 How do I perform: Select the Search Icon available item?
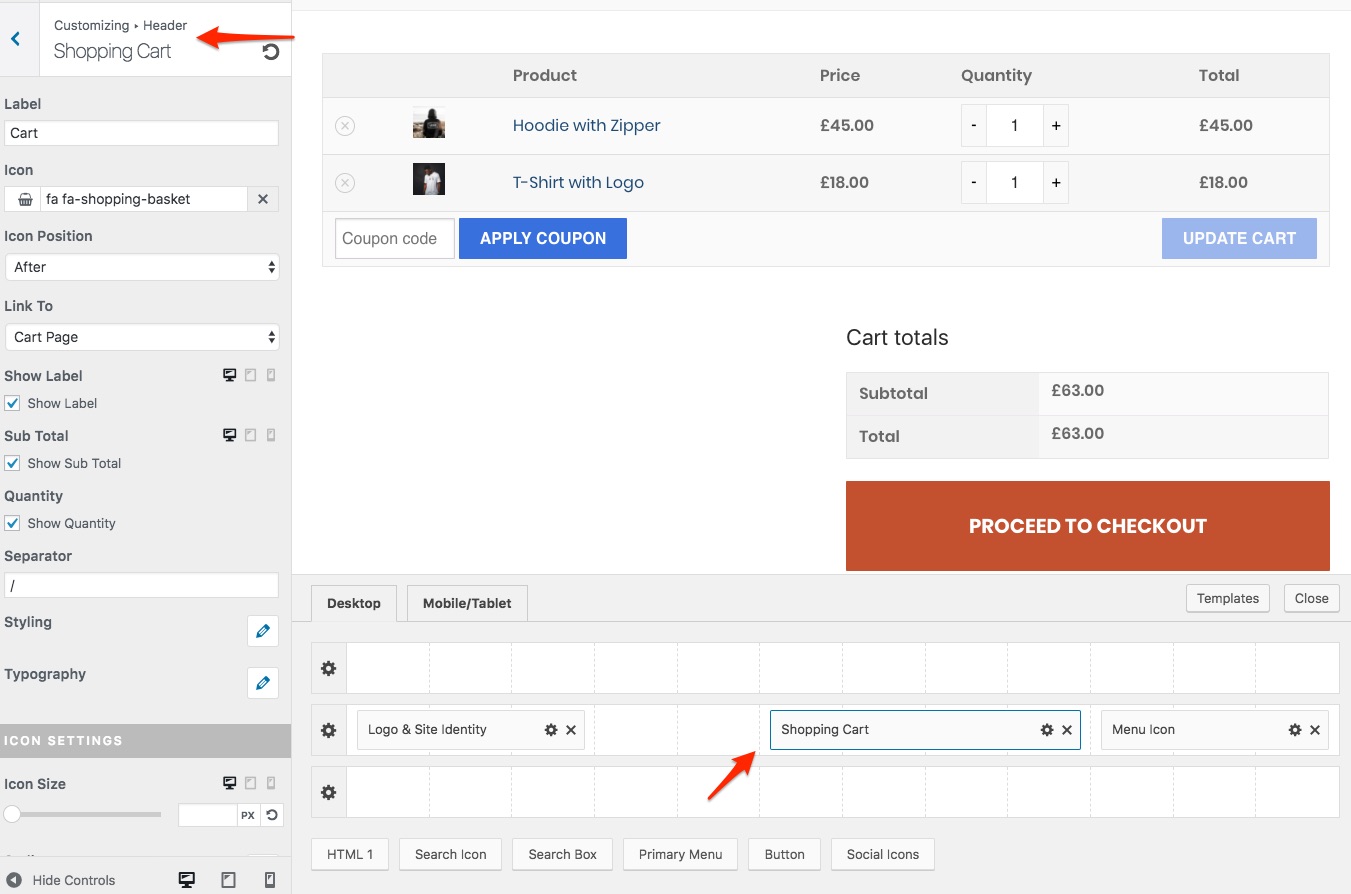(451, 854)
